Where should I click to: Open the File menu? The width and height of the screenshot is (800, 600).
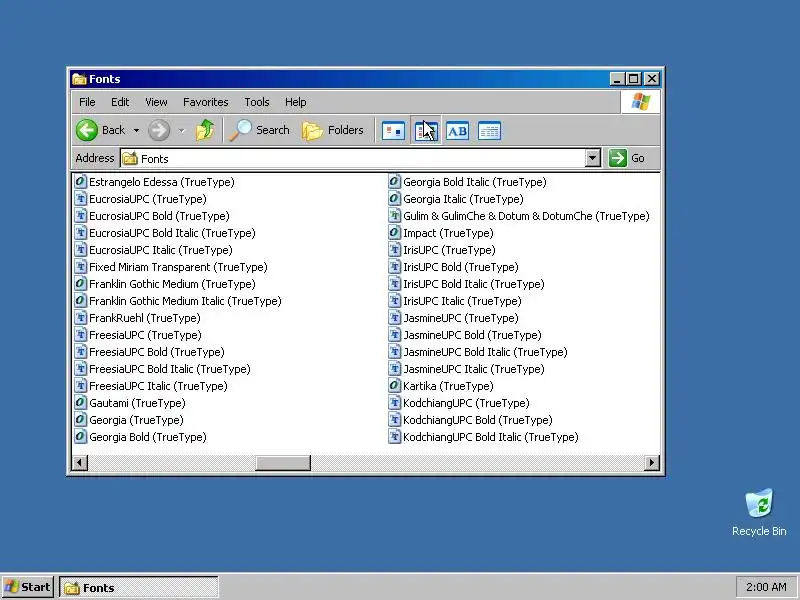(x=87, y=102)
